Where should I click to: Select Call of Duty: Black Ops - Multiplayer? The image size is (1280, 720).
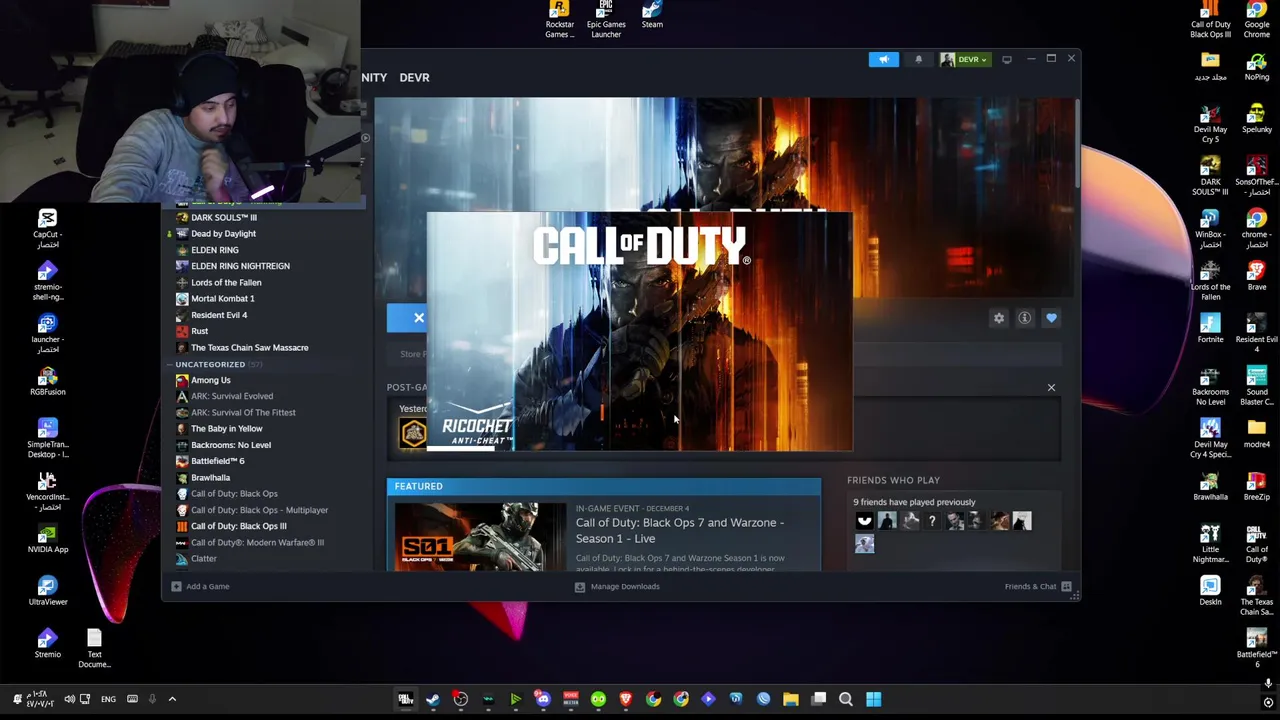click(259, 510)
